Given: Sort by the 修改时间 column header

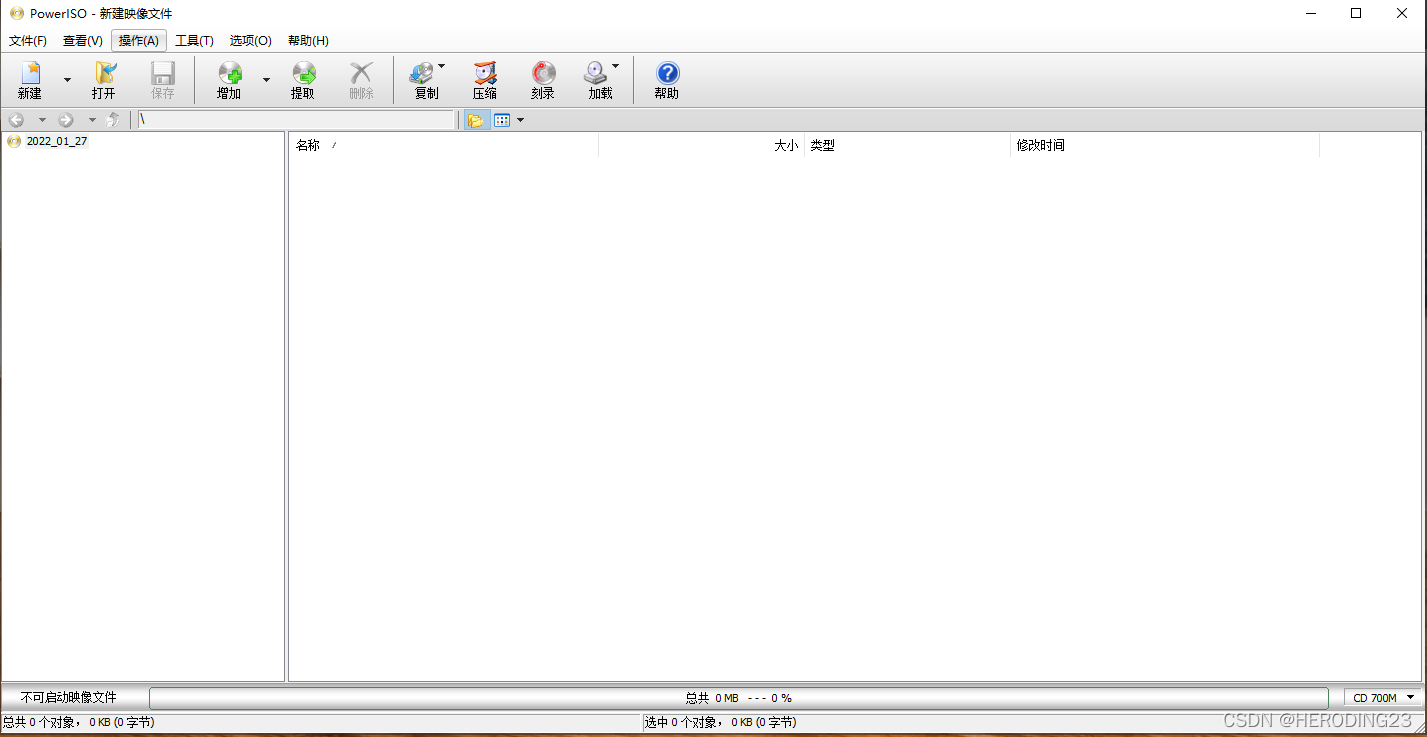Looking at the screenshot, I should [1165, 146].
